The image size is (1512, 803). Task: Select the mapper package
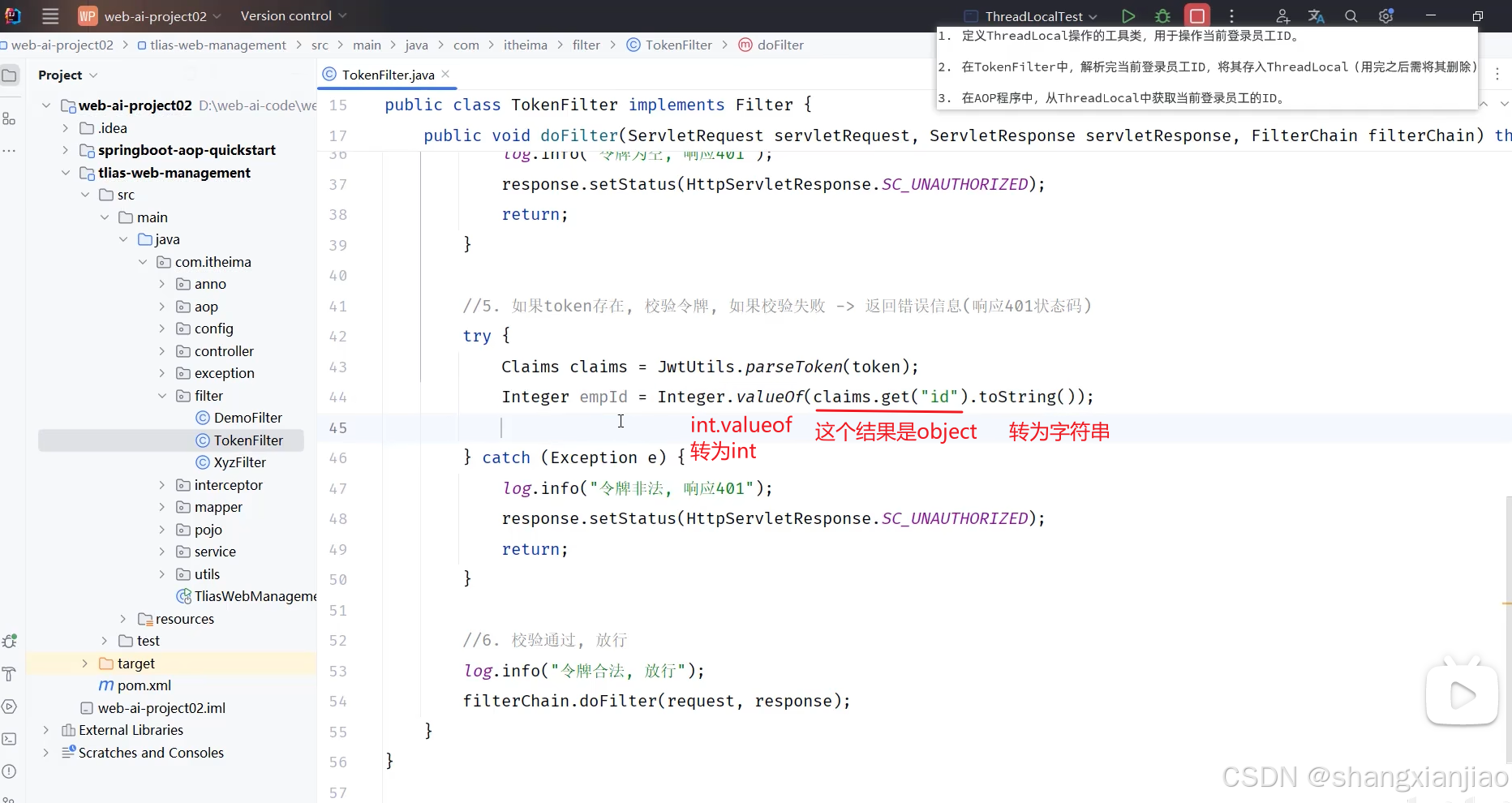209,507
